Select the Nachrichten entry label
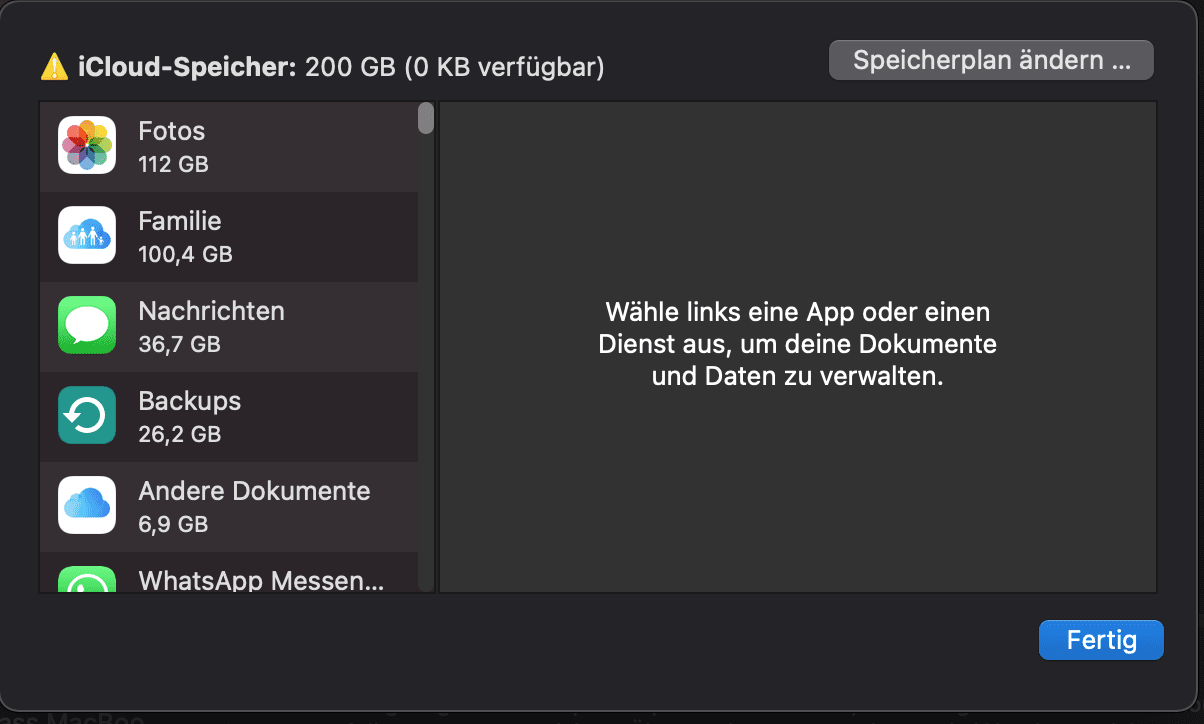This screenshot has height=724, width=1204. 212,311
